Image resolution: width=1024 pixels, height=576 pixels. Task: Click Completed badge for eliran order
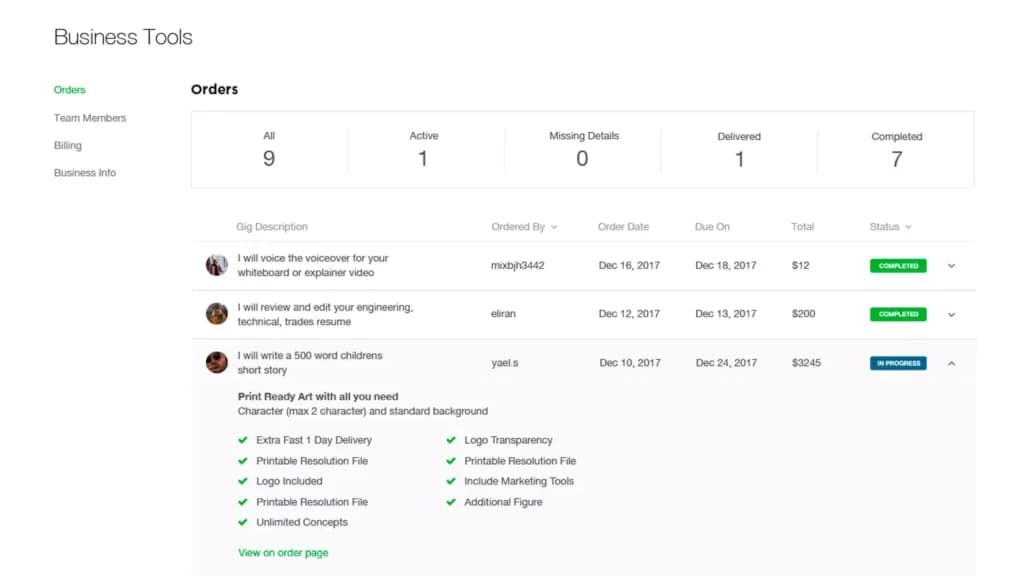point(898,314)
